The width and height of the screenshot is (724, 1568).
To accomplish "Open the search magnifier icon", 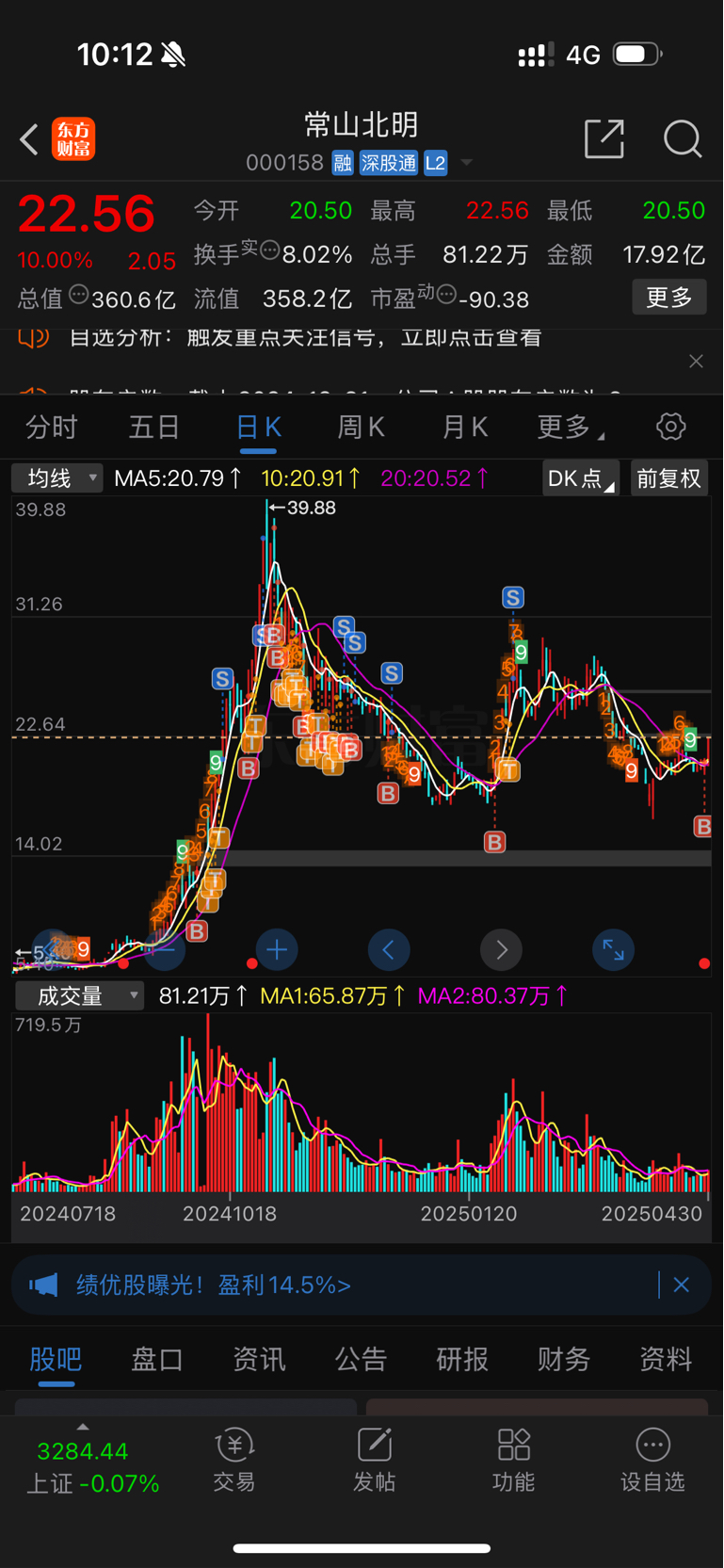I will (x=683, y=138).
